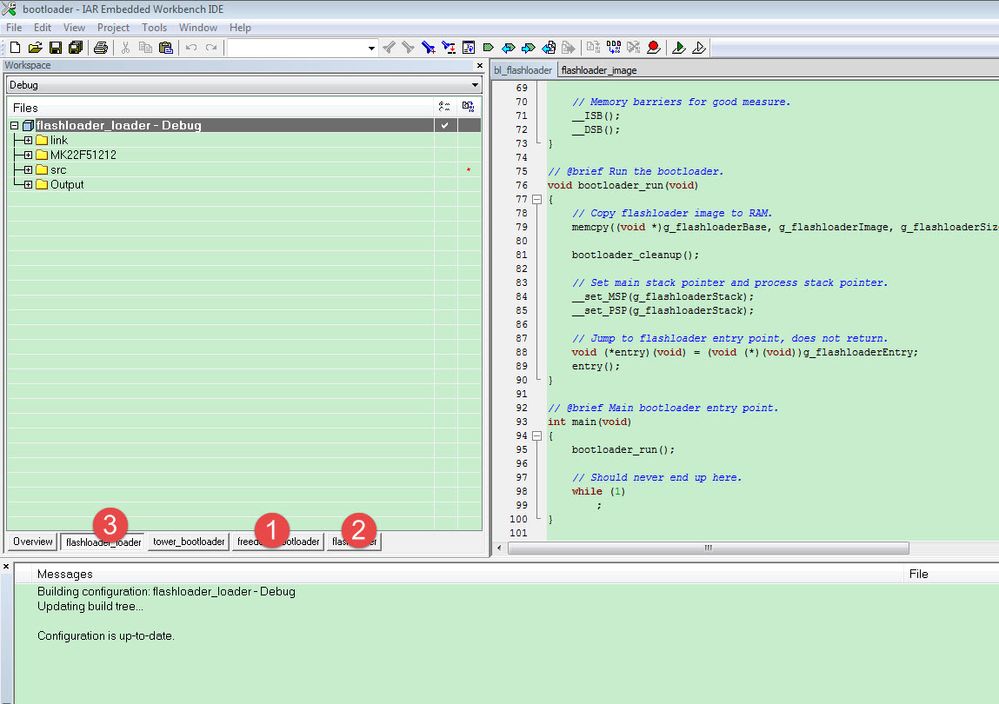Viewport: 999px width, 704px height.
Task: Open the Debug configuration dropdown
Action: [475, 85]
